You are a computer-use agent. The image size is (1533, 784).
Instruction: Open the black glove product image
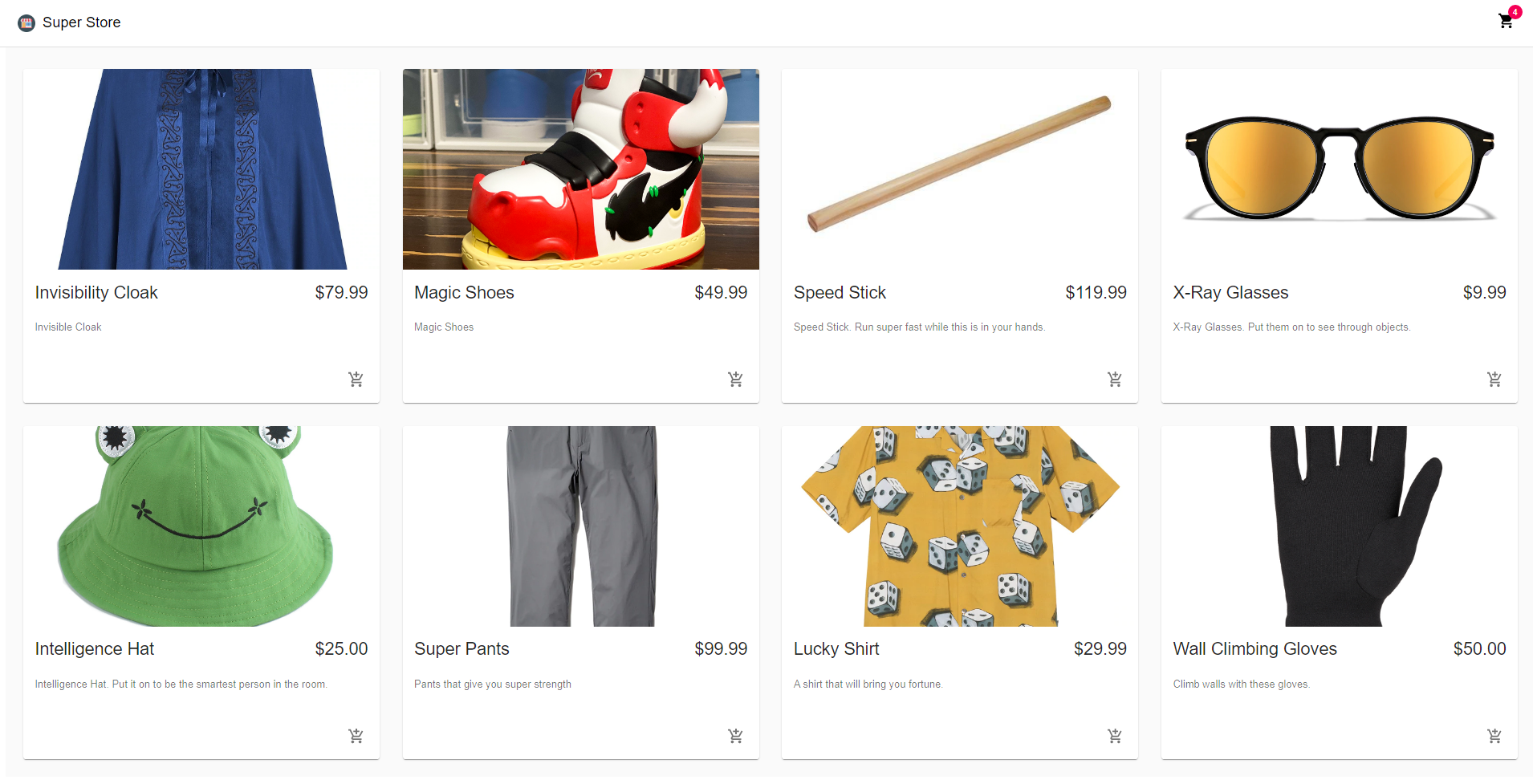click(x=1340, y=526)
